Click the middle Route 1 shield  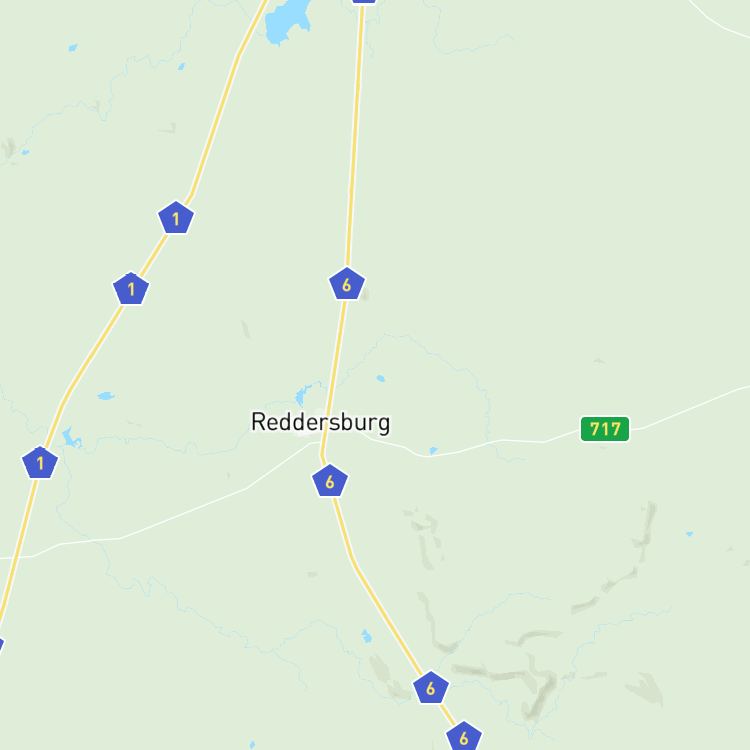click(131, 288)
